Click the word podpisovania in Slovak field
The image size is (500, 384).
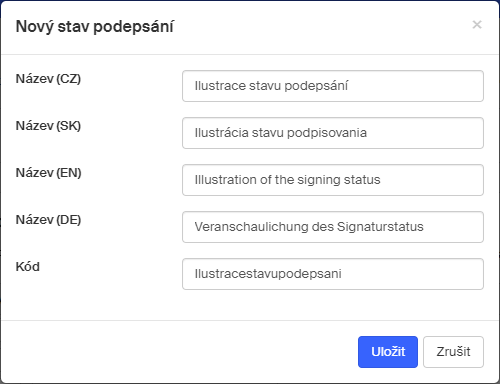[327, 133]
